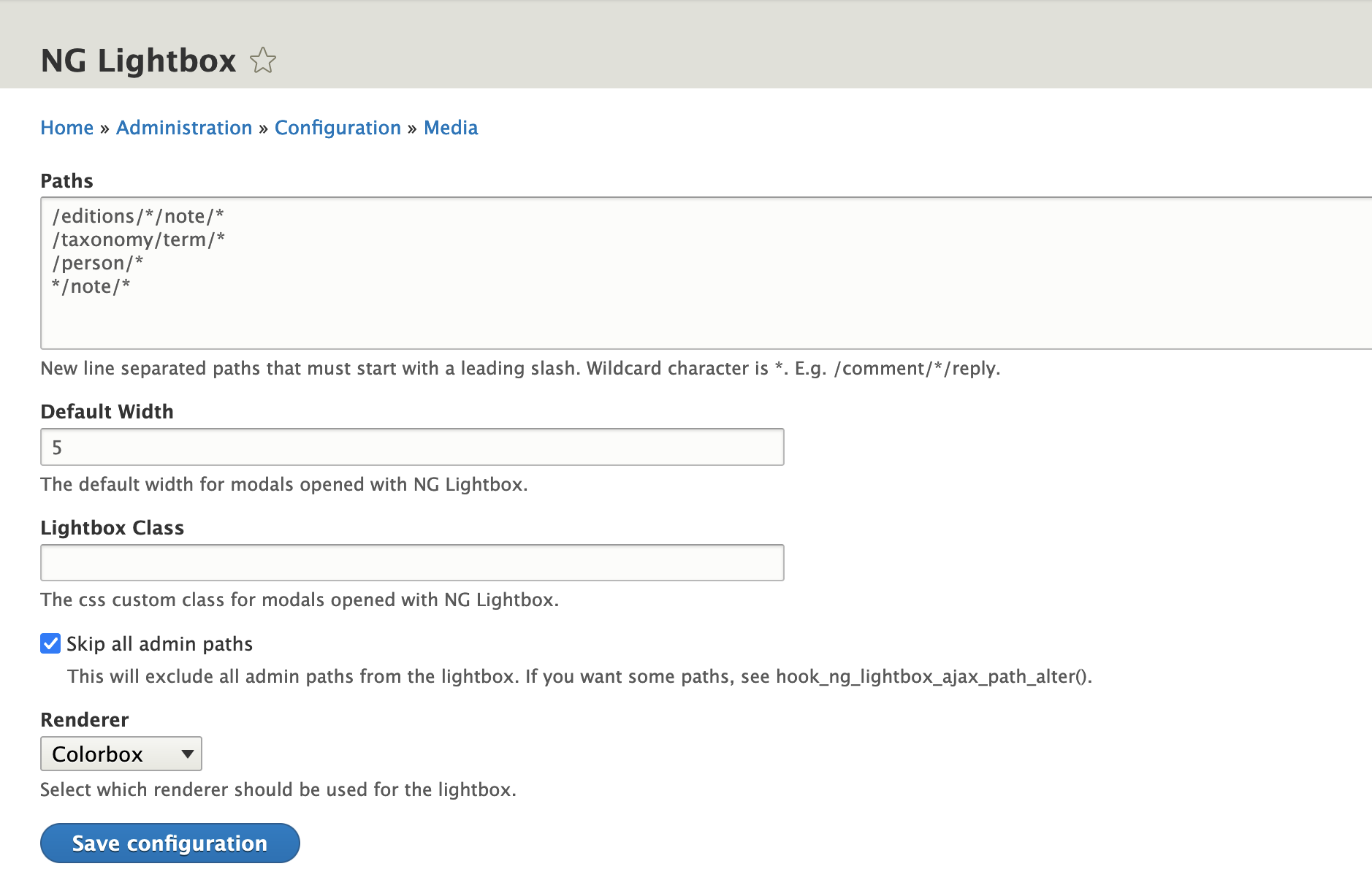
Task: Click the 'New line separated paths' help text
Action: click(x=520, y=369)
